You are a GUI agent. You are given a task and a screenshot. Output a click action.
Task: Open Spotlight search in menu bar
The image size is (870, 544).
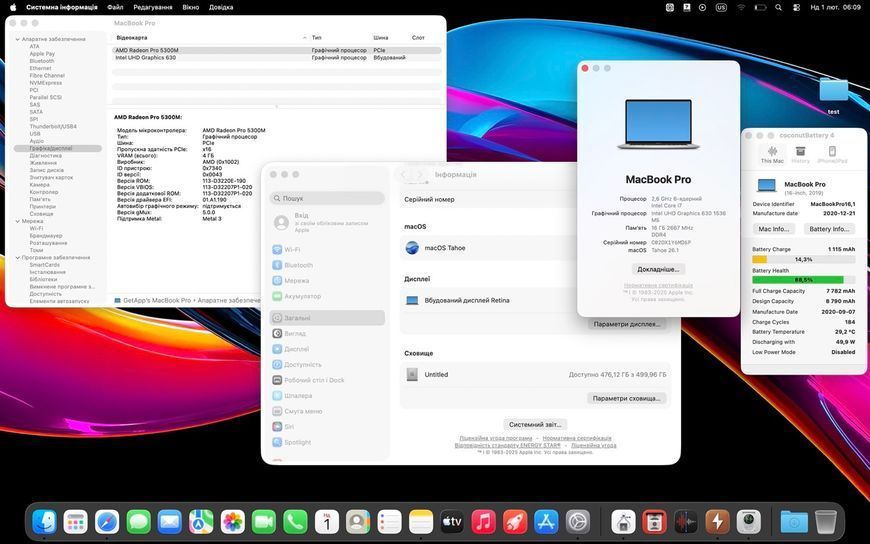(778, 7)
